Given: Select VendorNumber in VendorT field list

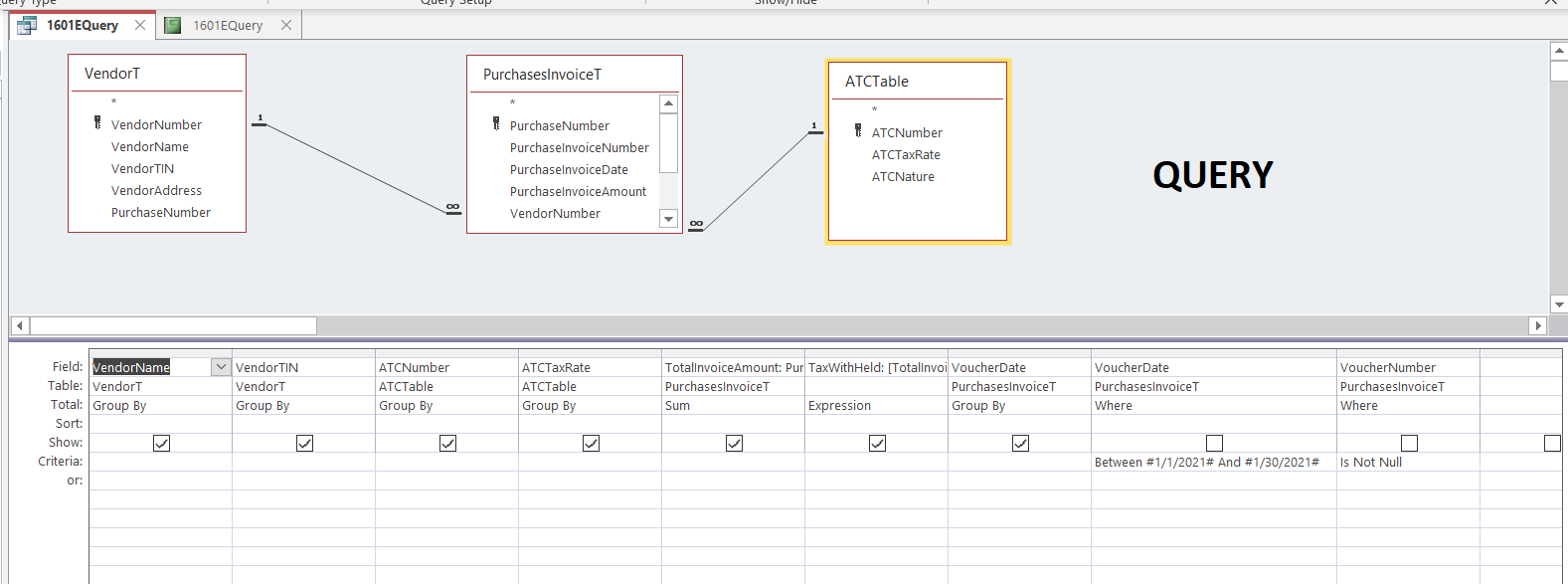Looking at the screenshot, I should (156, 124).
